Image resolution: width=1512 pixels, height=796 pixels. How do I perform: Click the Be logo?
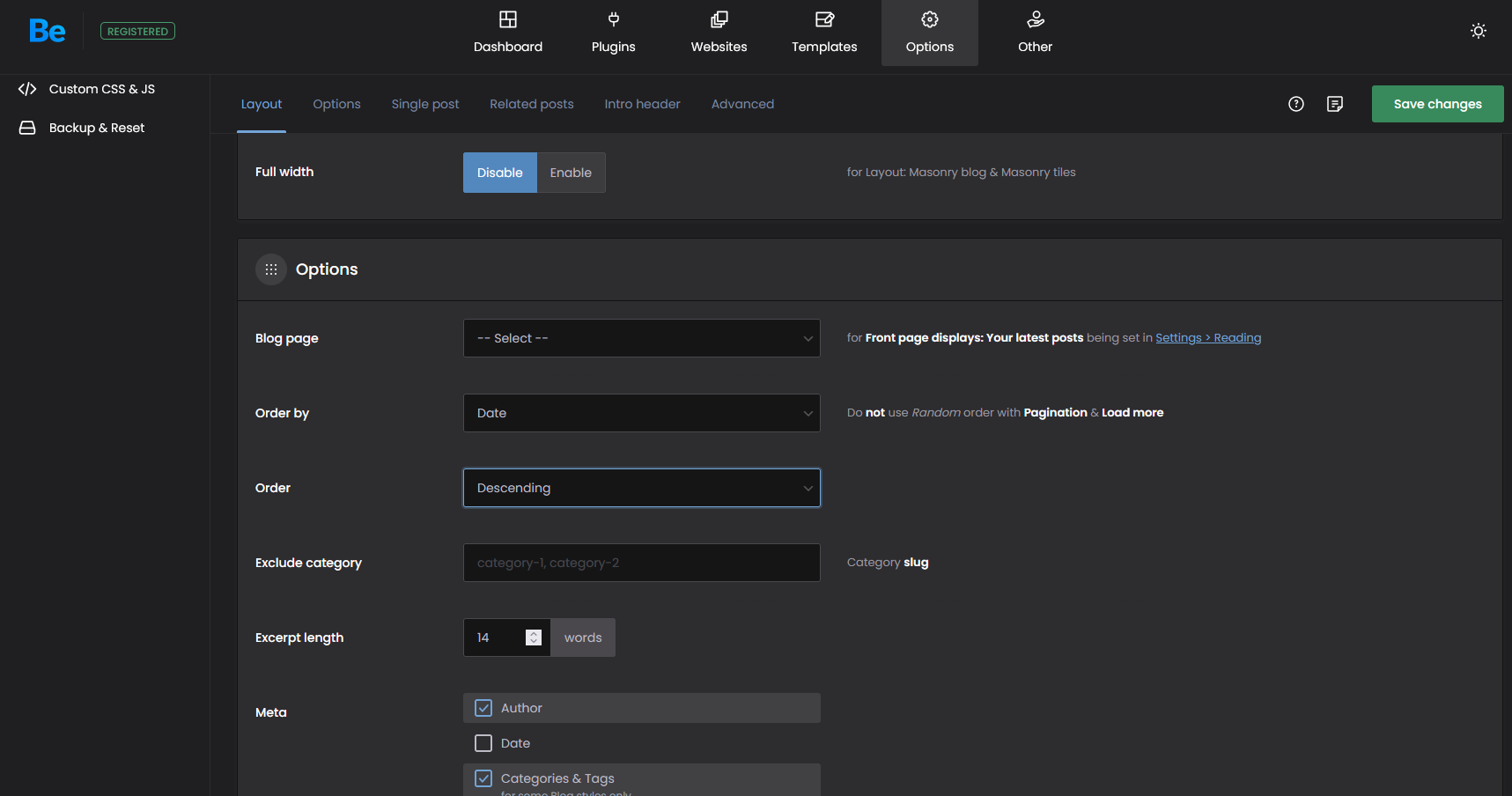point(48,32)
